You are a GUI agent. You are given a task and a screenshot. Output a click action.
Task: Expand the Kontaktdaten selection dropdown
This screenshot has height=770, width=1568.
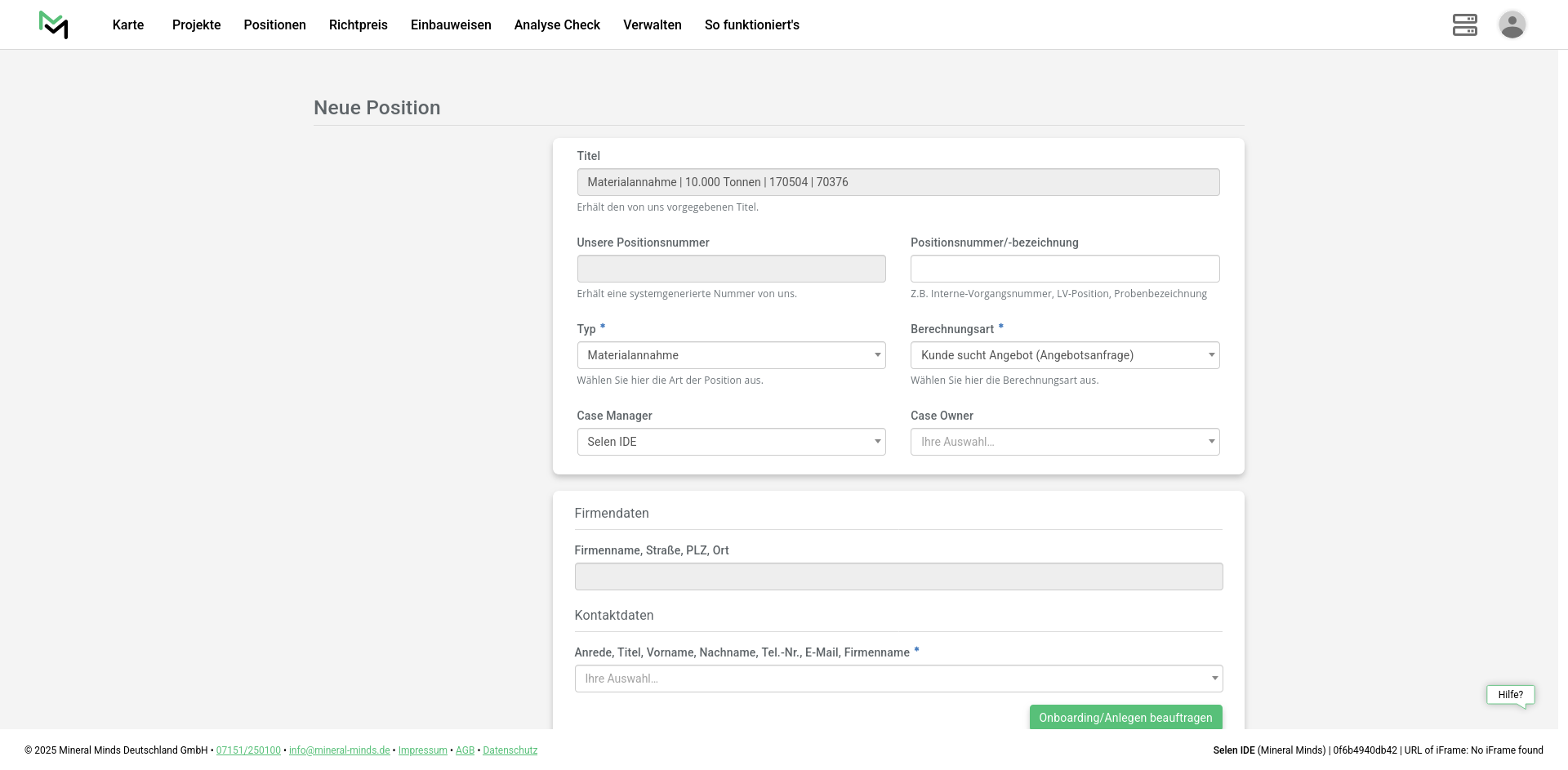[898, 679]
